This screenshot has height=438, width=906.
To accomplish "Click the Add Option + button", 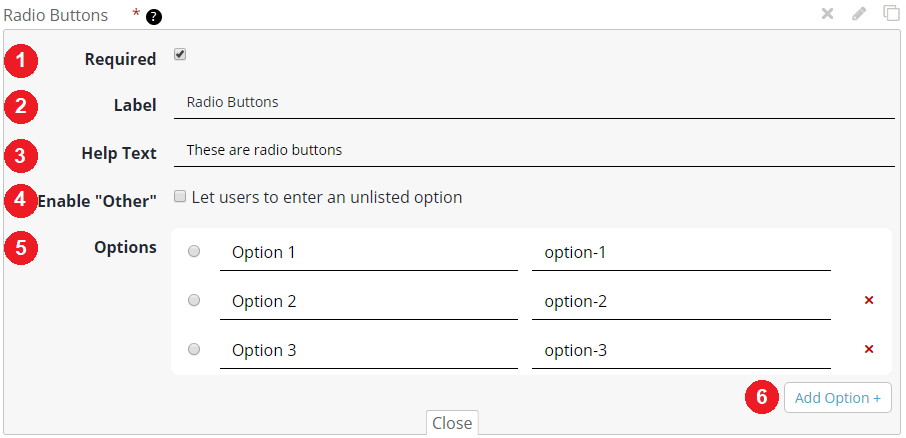I will click(x=837, y=398).
